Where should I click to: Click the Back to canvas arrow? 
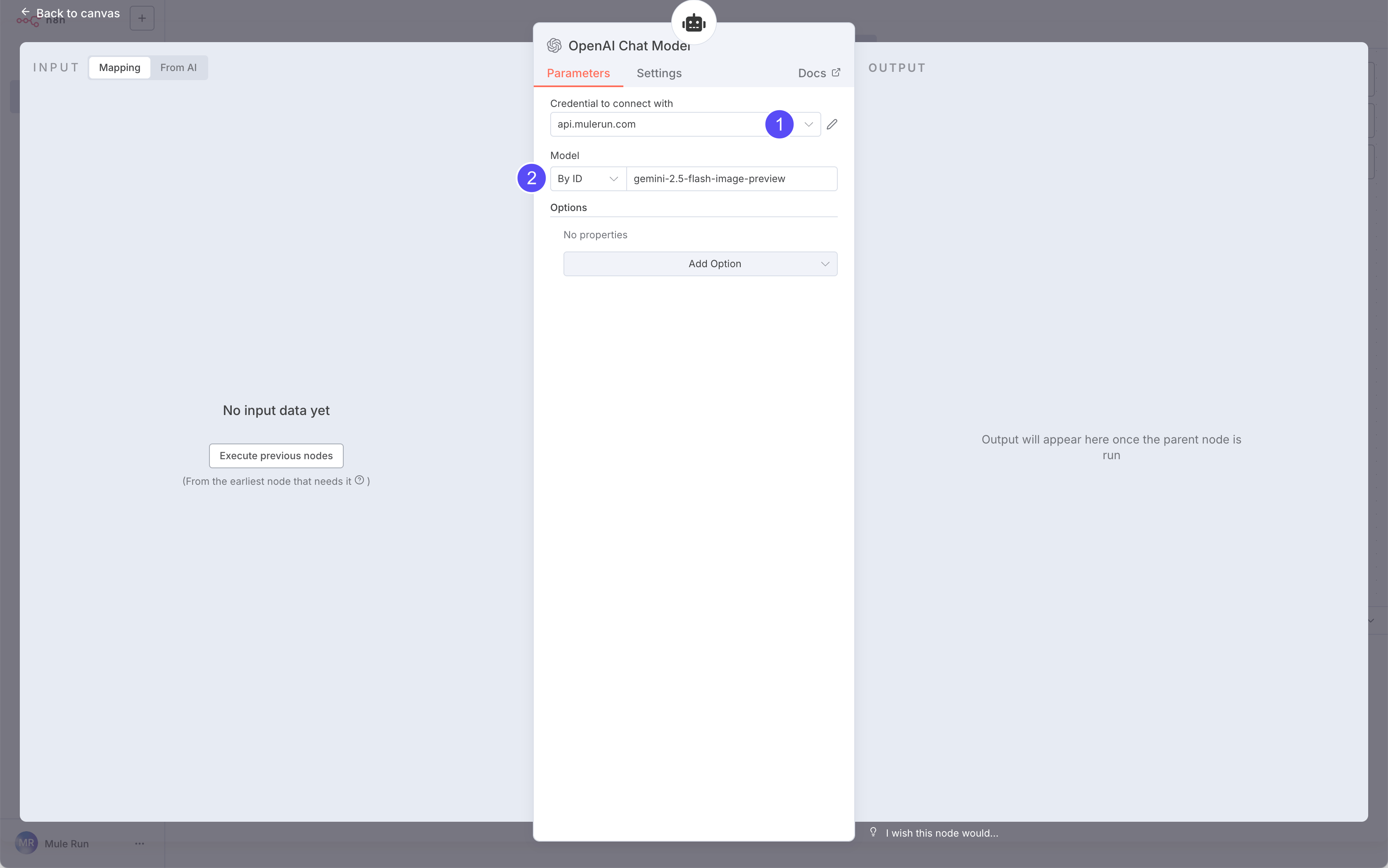coord(25,12)
